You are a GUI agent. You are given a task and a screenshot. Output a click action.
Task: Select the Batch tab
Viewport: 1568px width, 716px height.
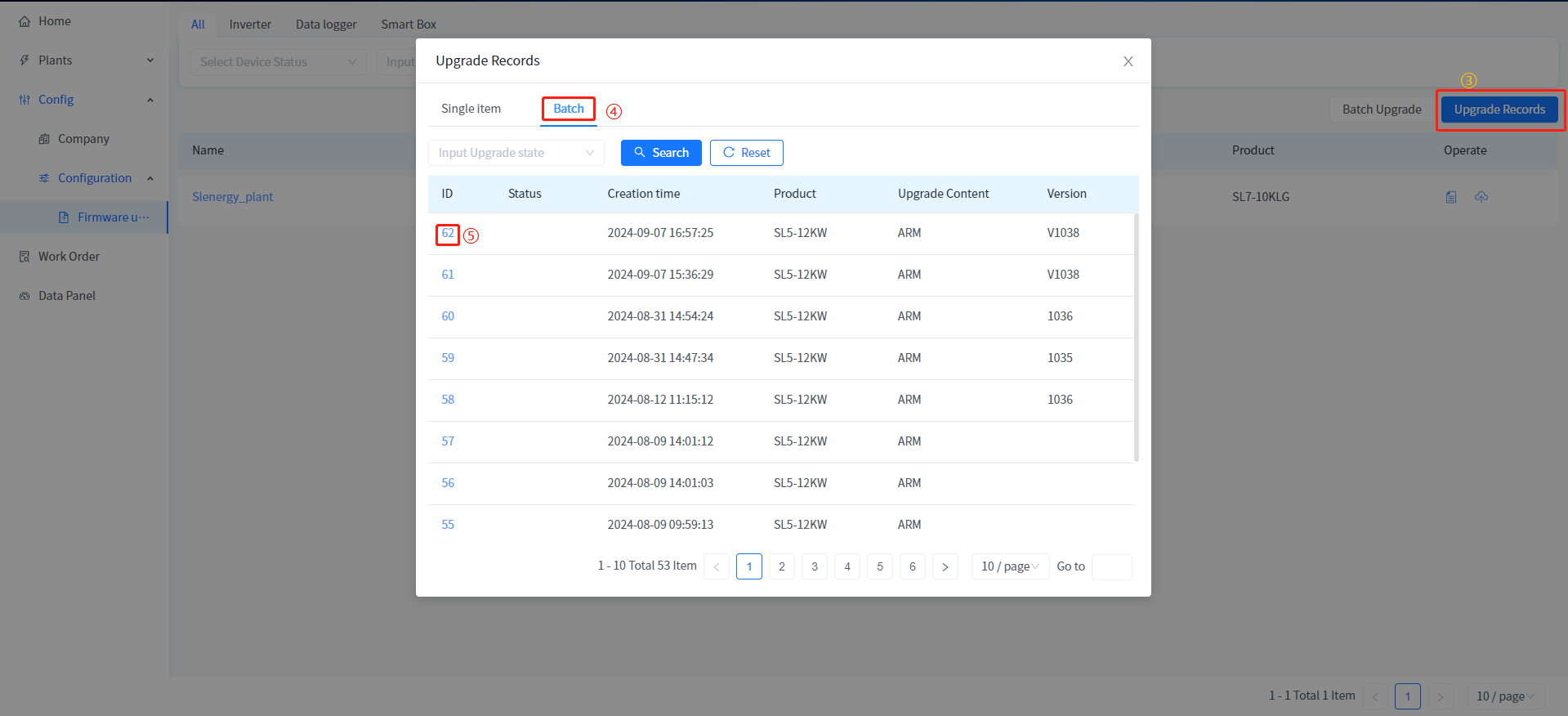(x=569, y=109)
